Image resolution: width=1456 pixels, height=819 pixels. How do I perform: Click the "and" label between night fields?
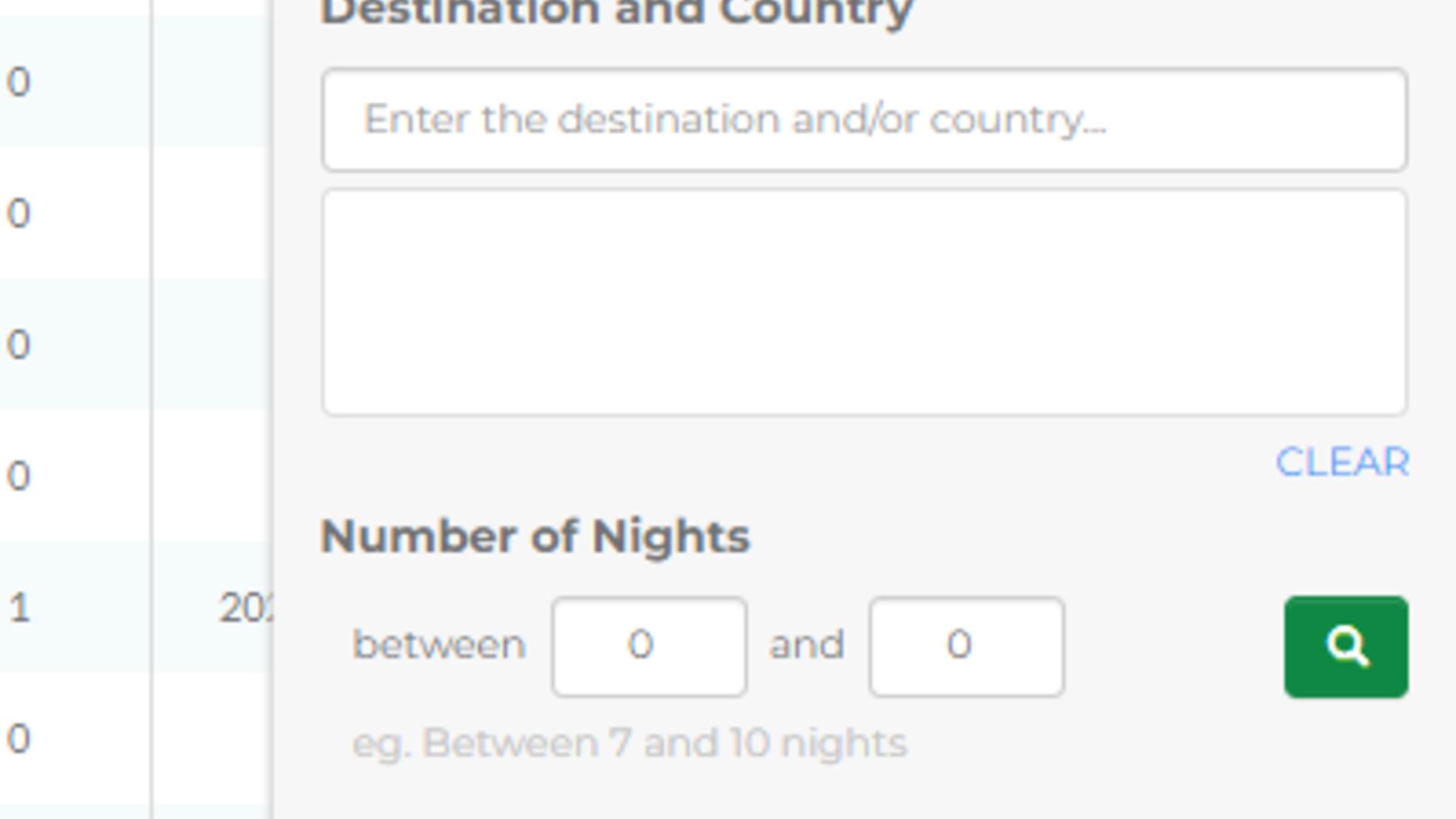pos(807,645)
